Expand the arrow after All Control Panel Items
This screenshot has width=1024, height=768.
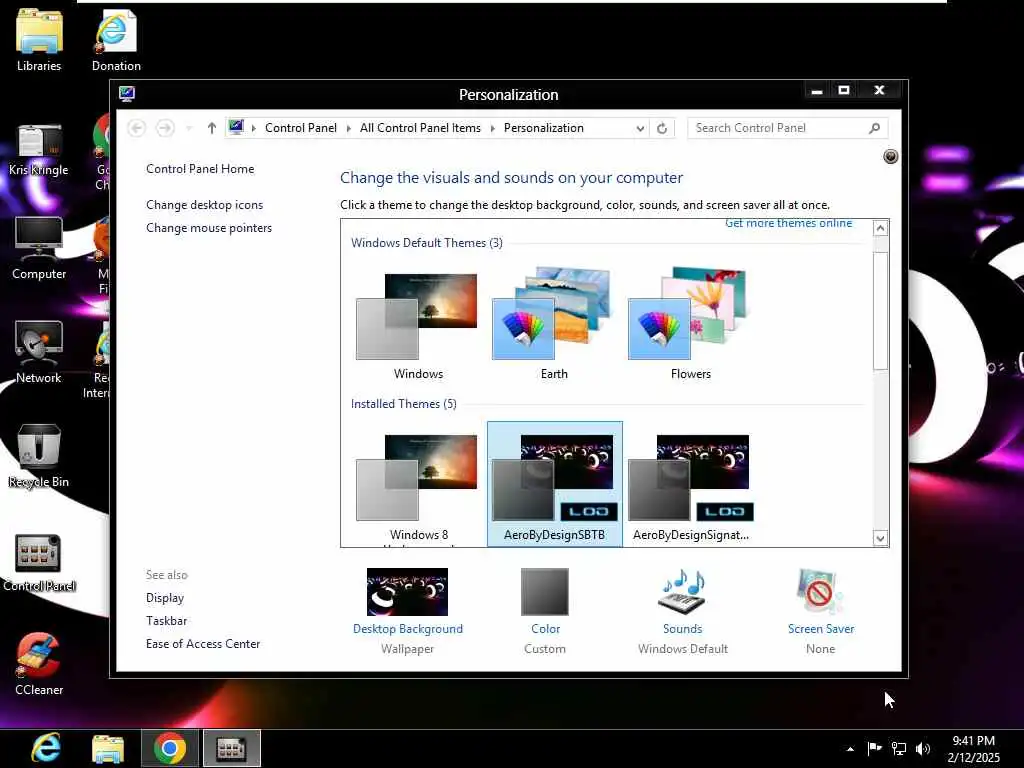pos(492,128)
